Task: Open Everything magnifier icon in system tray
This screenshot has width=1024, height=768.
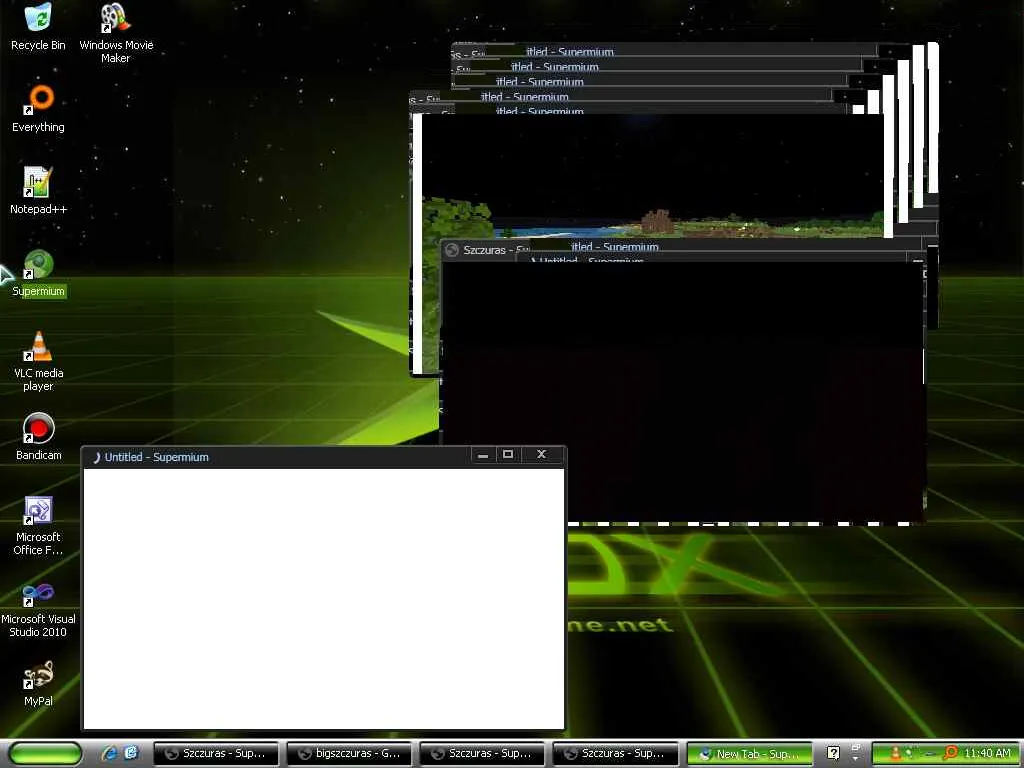Action: click(x=951, y=753)
